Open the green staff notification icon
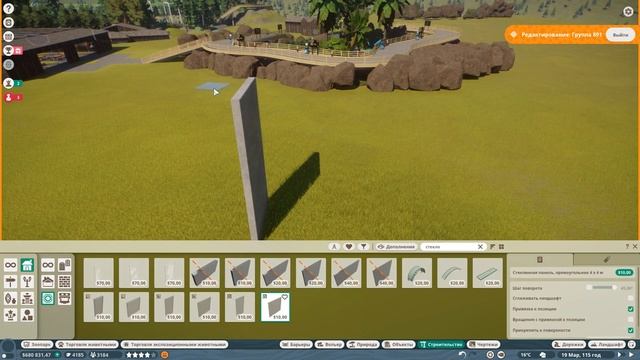Screen dimensions: 640x360 click(9, 83)
